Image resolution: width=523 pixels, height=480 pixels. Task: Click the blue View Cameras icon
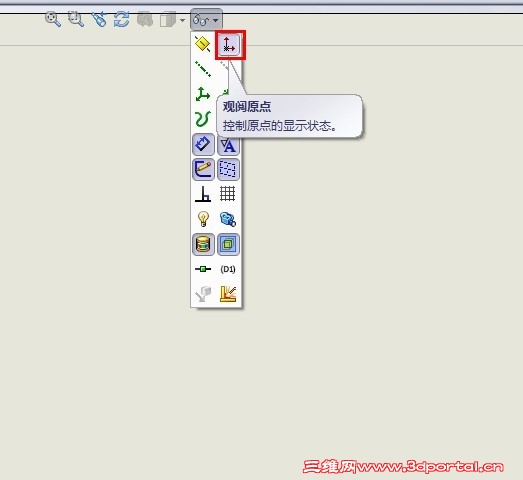pyautogui.click(x=228, y=219)
